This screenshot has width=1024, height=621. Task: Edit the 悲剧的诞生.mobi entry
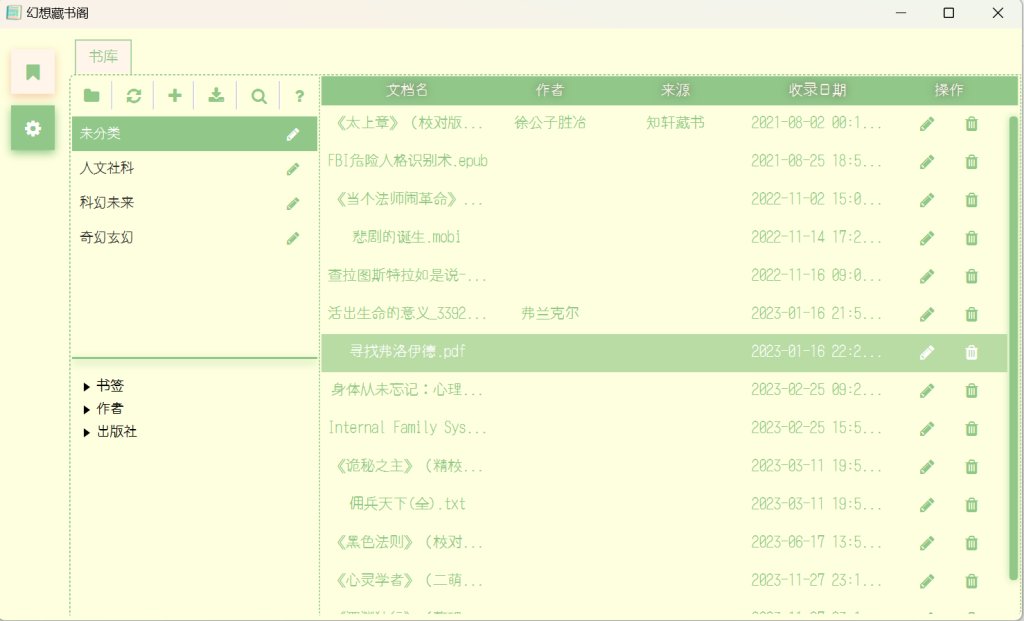[x=927, y=238]
